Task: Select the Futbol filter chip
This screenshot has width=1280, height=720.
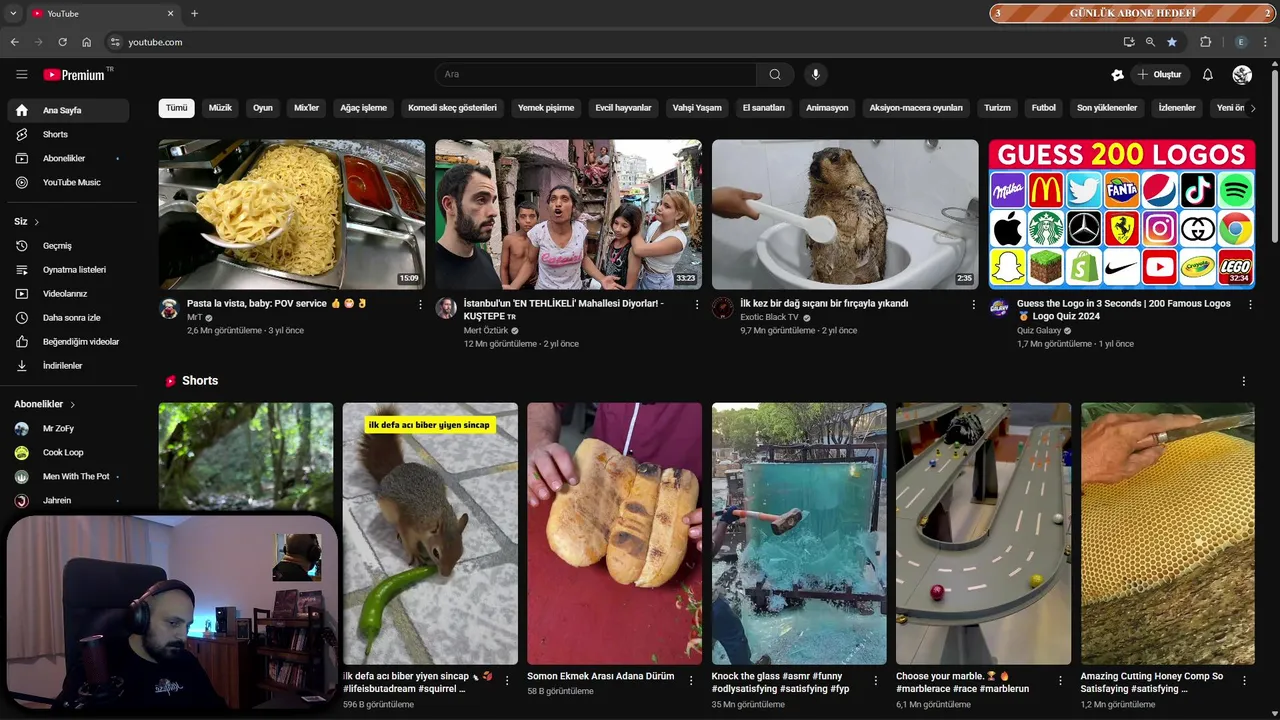Action: [x=1044, y=108]
